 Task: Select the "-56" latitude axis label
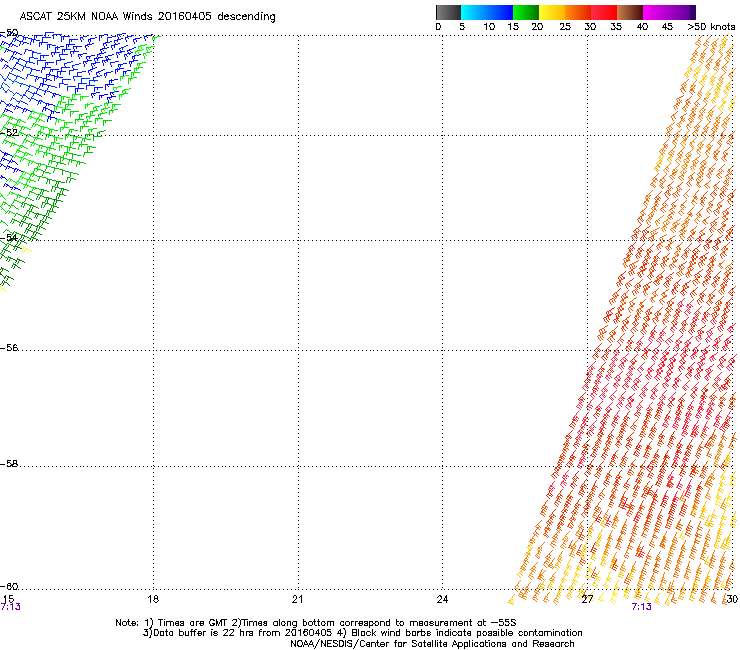coord(9,348)
